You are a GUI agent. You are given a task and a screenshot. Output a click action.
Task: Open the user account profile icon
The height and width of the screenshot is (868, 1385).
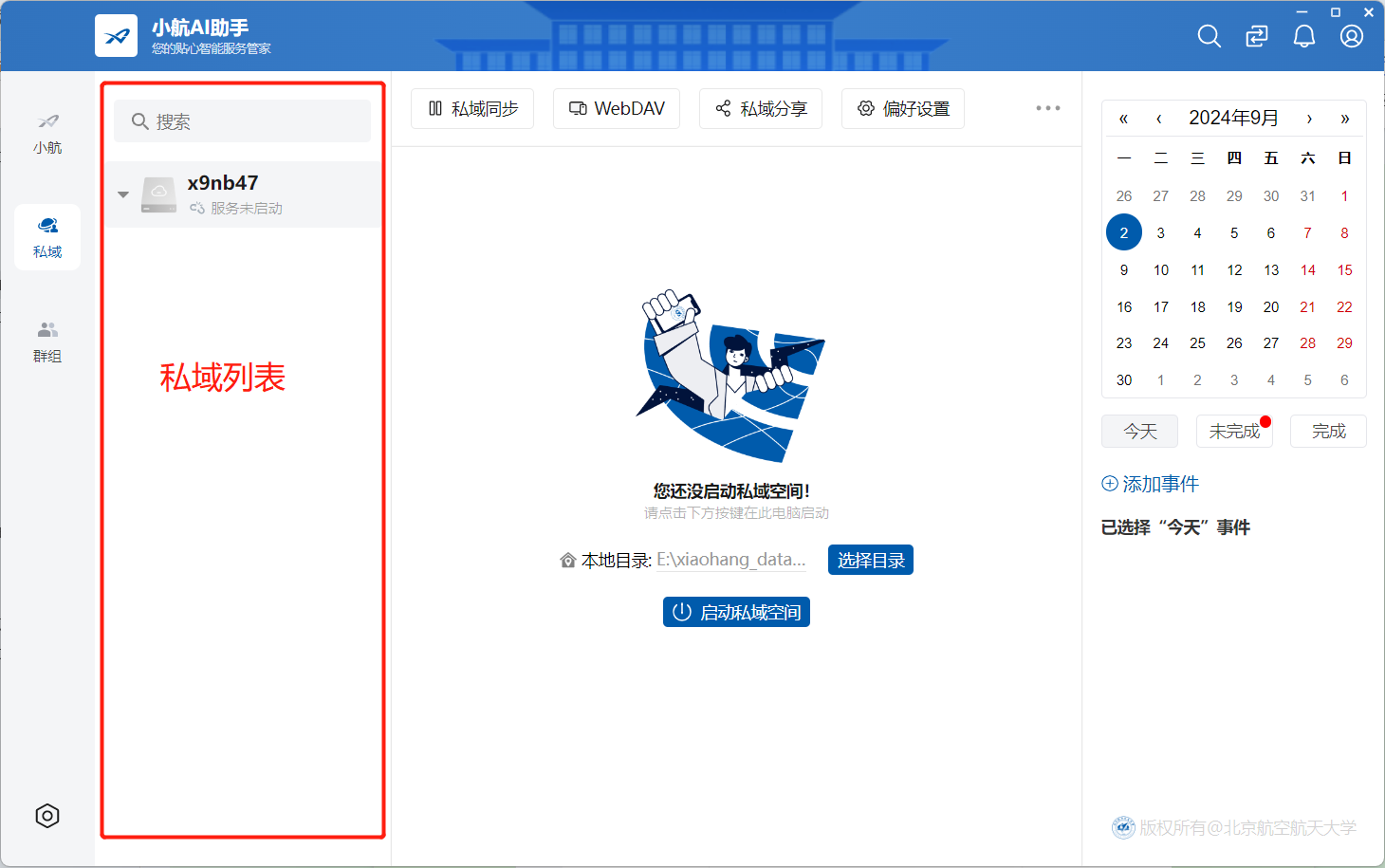[x=1352, y=36]
